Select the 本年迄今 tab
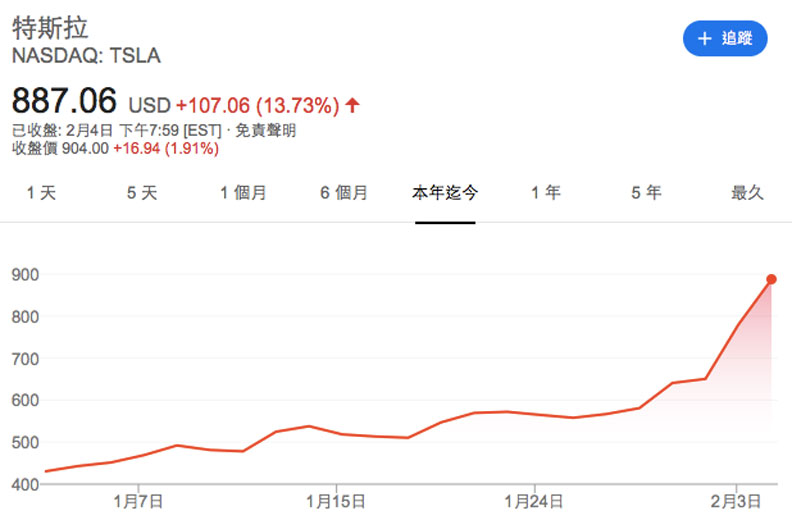 coord(445,193)
